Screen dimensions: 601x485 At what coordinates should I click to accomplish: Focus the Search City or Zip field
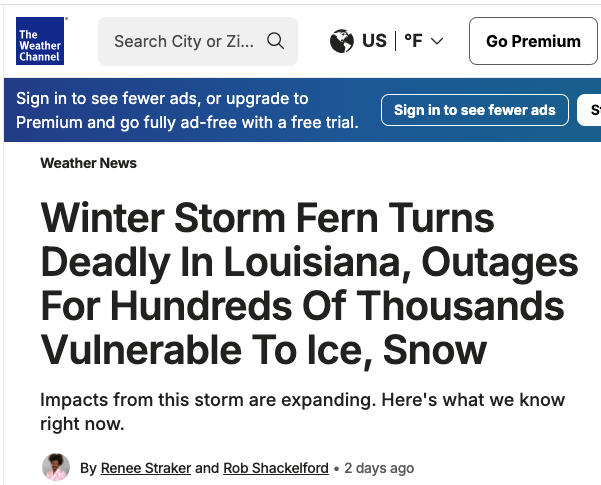pyautogui.click(x=185, y=41)
